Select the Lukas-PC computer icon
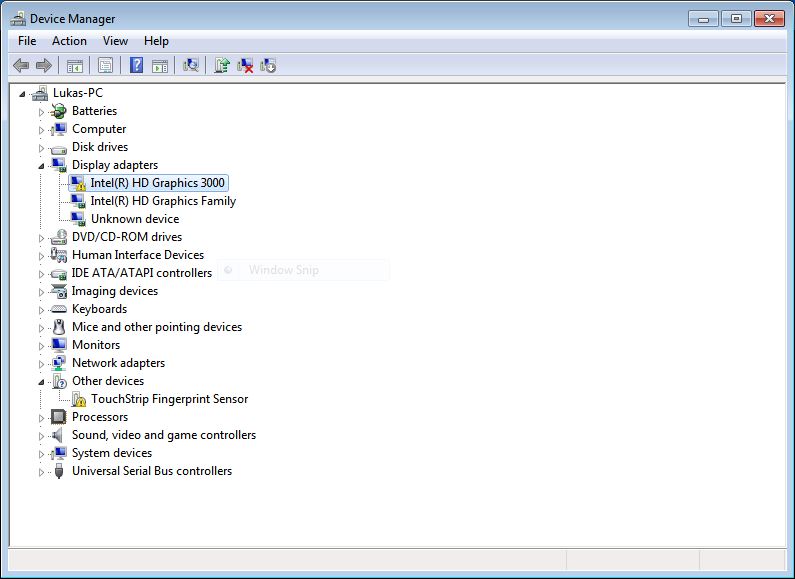This screenshot has height=579, width=795. tap(40, 93)
